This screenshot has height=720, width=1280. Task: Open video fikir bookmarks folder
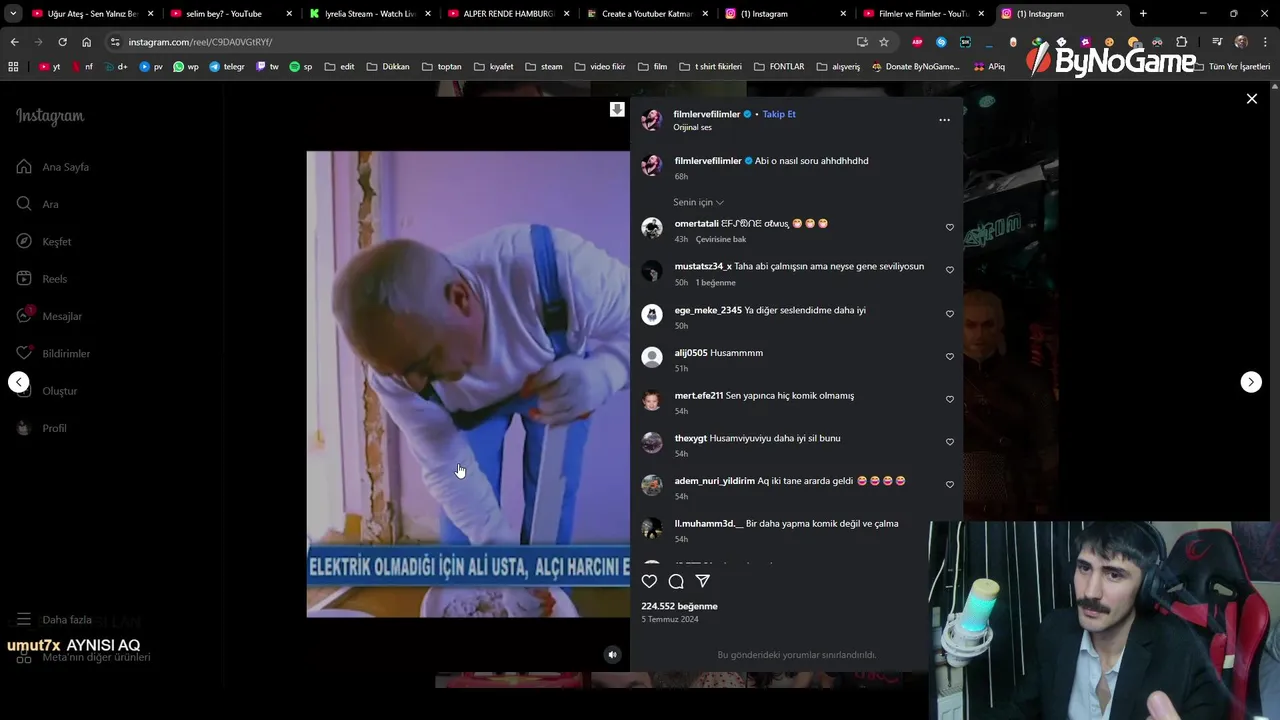pos(599,67)
